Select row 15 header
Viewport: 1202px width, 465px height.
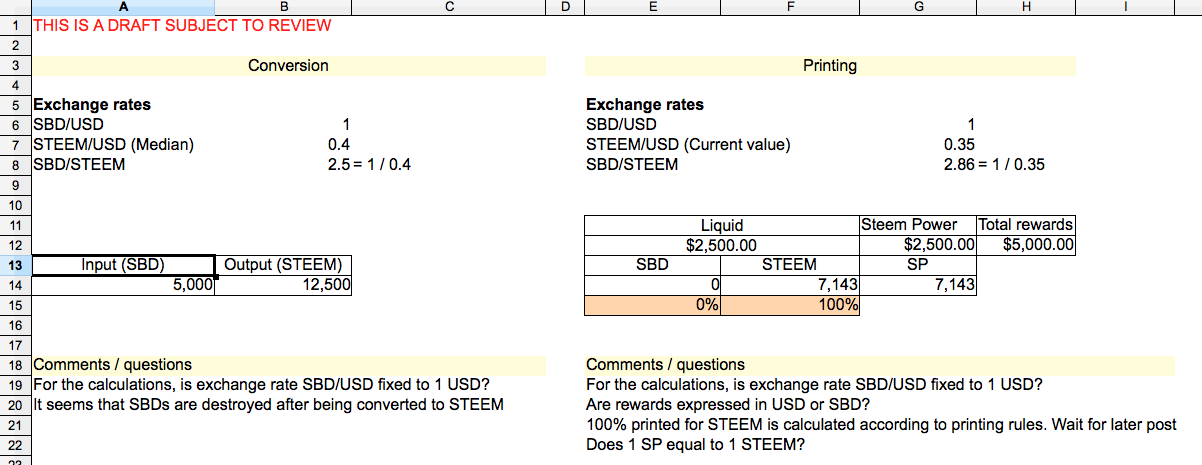pos(16,305)
